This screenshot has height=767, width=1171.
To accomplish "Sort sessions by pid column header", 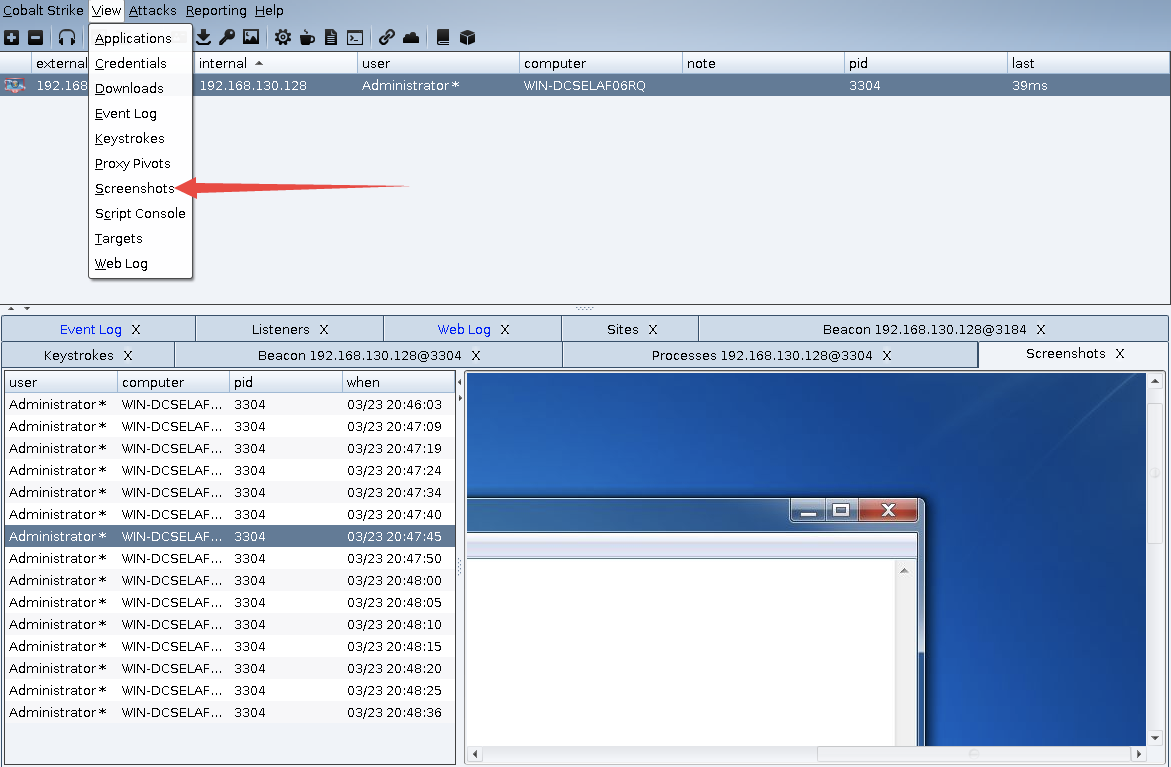I will coord(925,63).
